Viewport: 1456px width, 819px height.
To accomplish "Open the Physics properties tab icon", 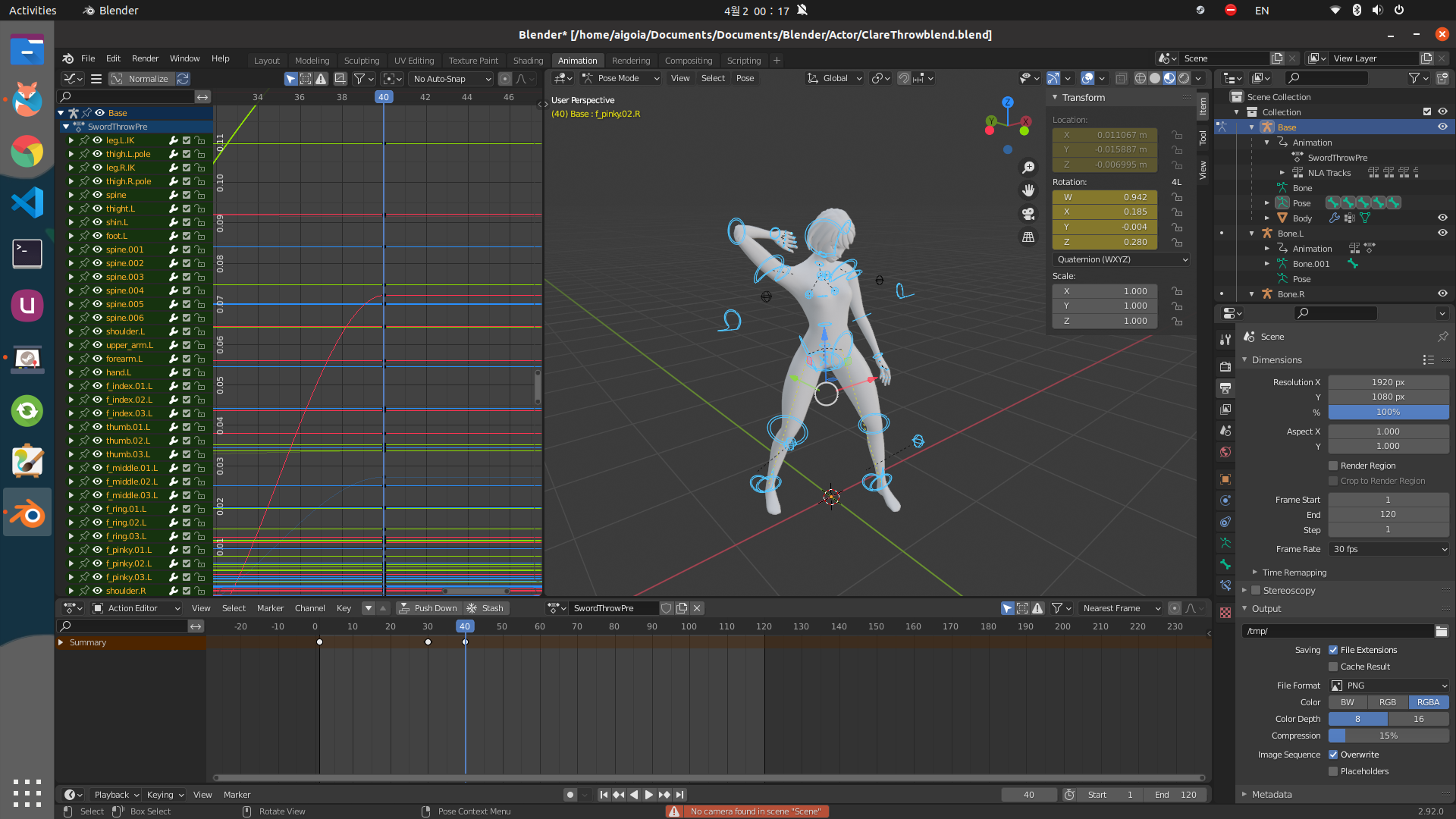I will [1225, 500].
